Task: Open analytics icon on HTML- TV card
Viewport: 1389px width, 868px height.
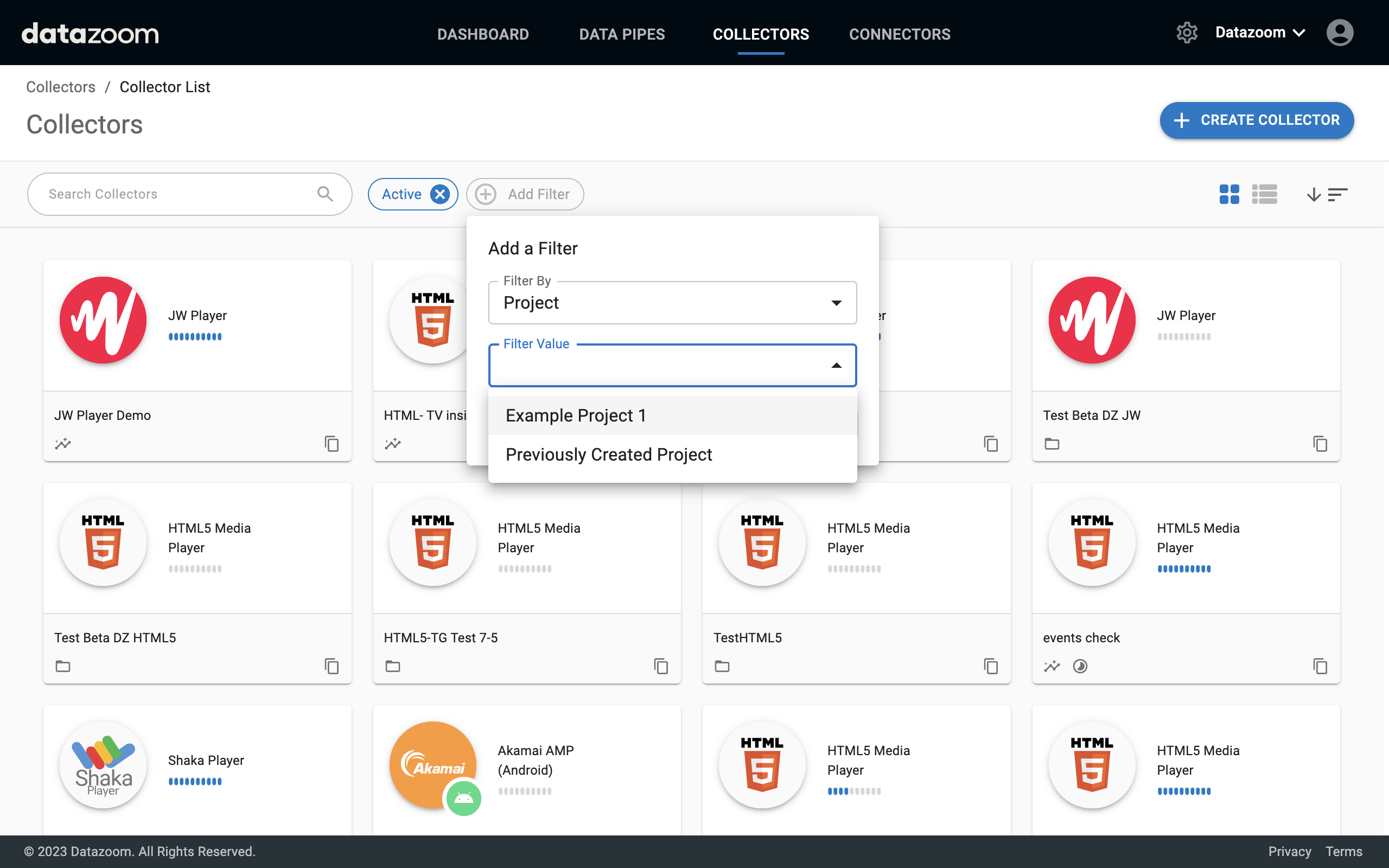Action: click(393, 444)
